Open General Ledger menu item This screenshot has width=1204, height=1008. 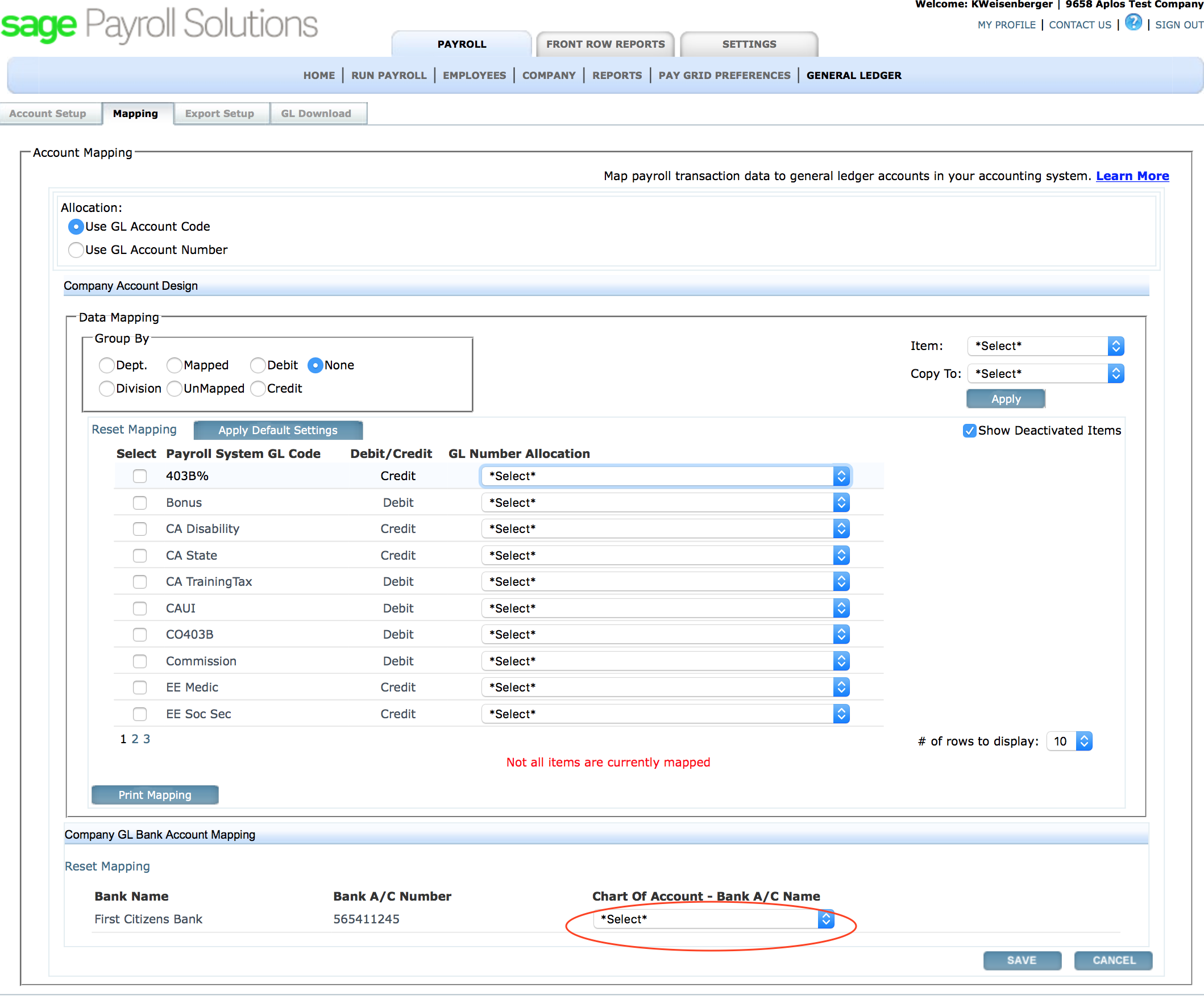(854, 76)
